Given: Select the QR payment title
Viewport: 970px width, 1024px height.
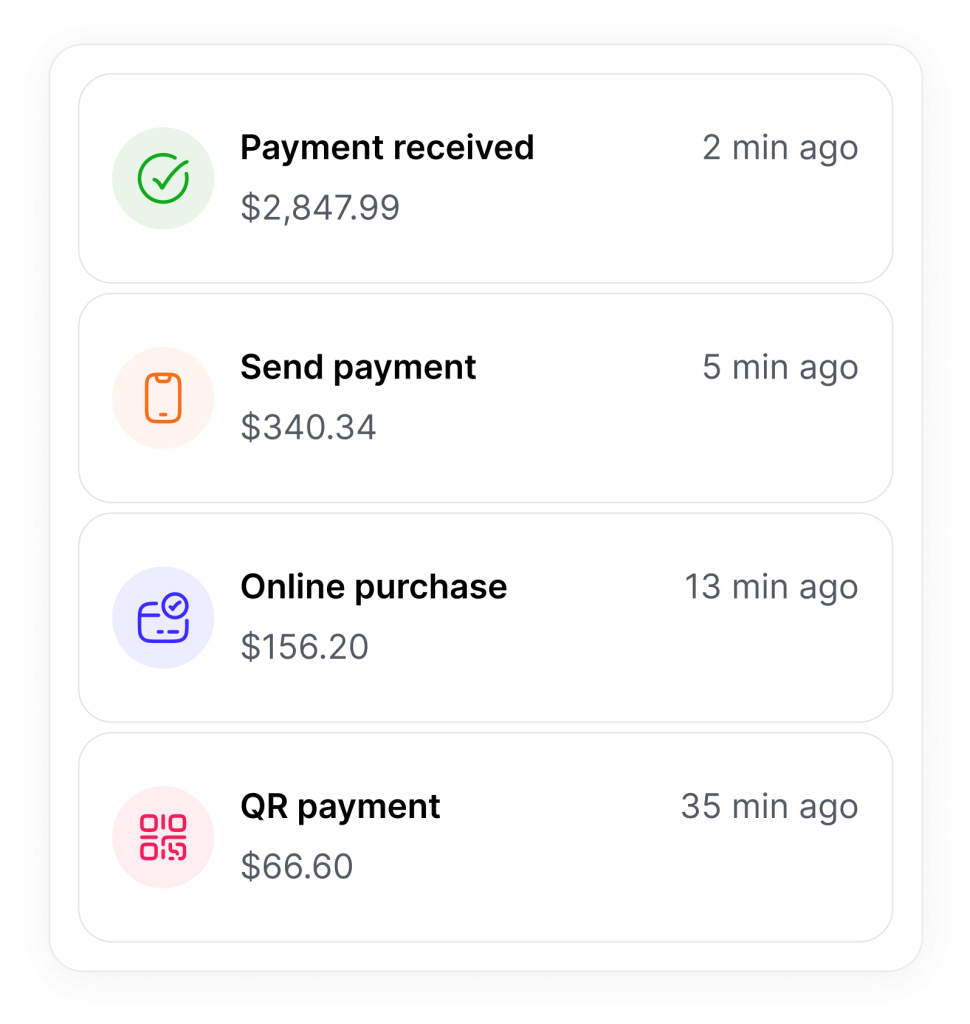Looking at the screenshot, I should click(340, 807).
